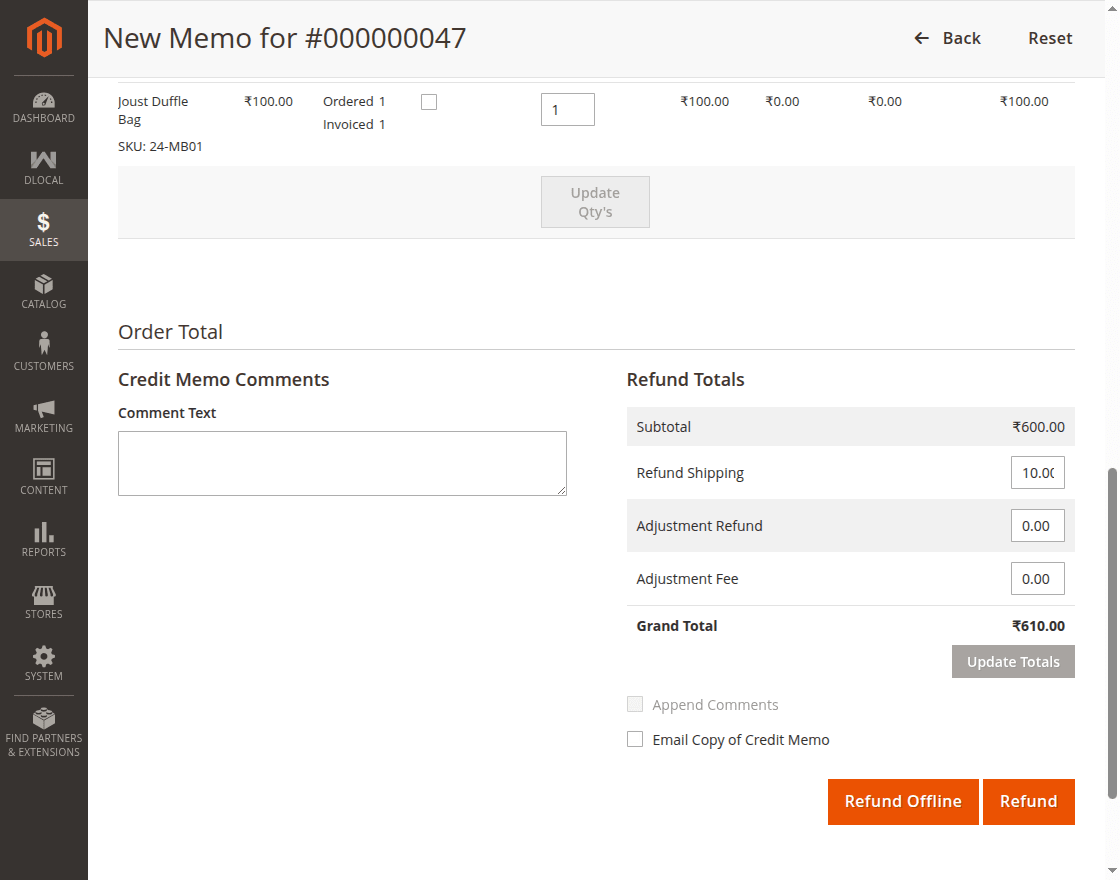Check the return-to-stock box for Joust Duffle Bag
Viewport: 1120px width, 880px height.
tap(428, 101)
